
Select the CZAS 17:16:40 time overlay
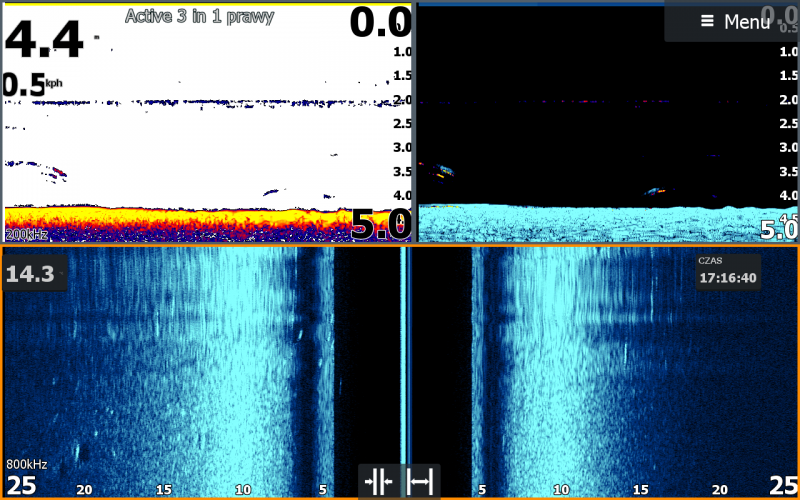pos(727,272)
